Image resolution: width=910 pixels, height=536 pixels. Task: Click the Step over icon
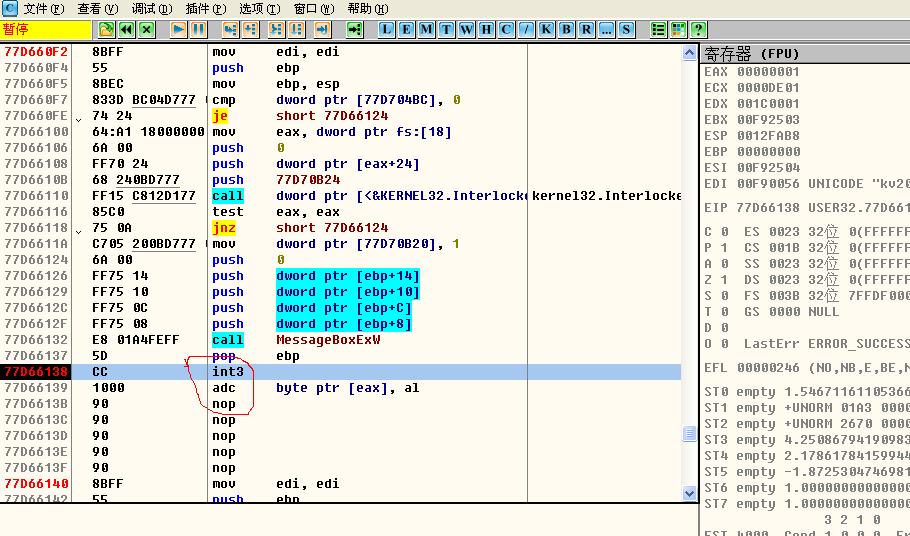click(x=250, y=30)
